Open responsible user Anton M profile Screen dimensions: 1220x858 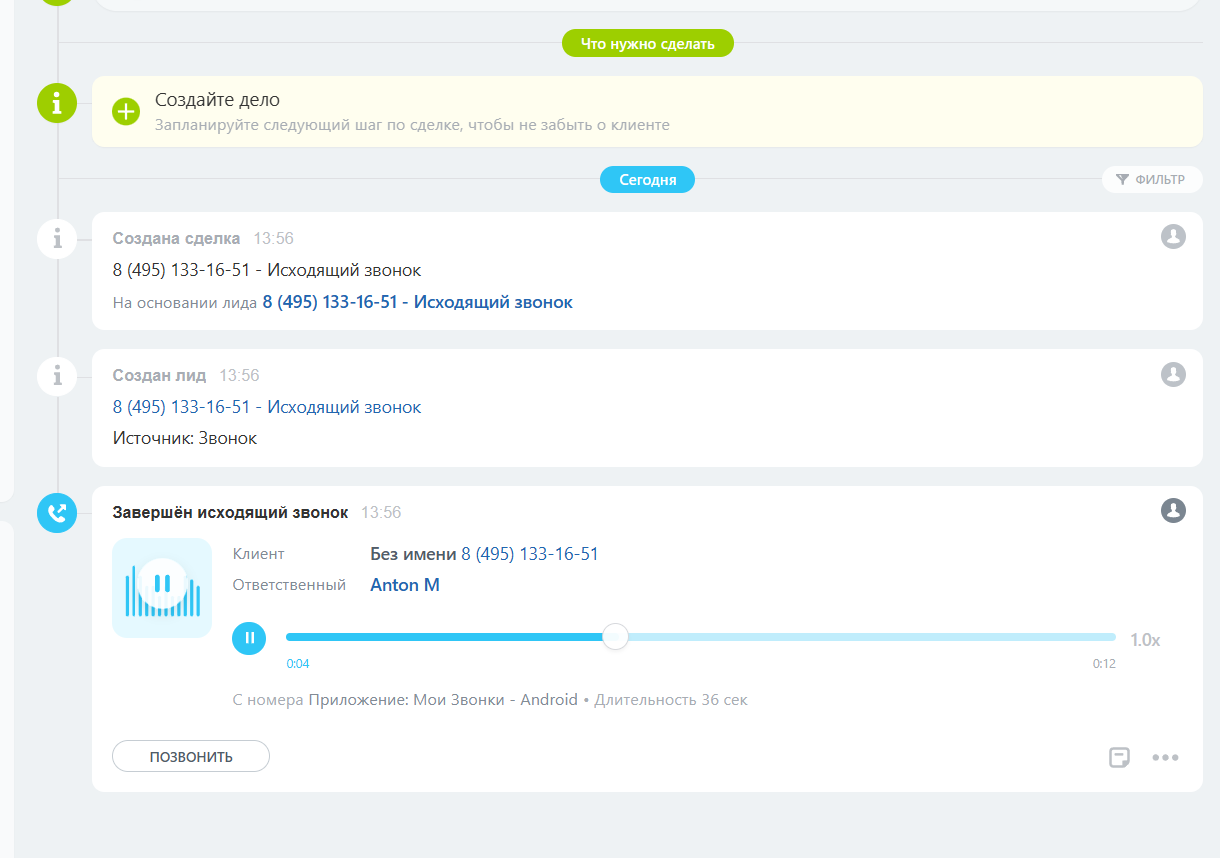405,585
